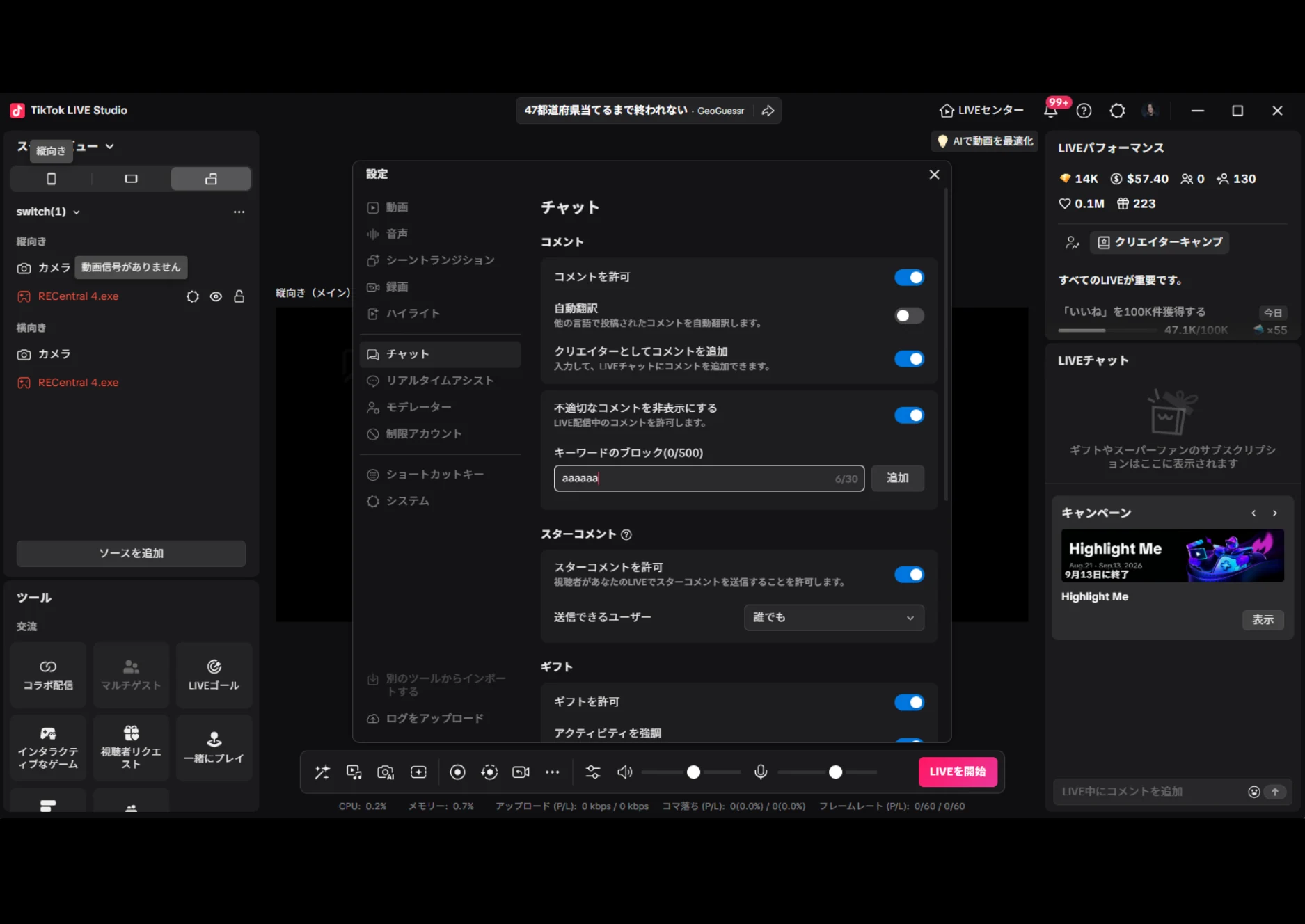Click the record button in bottom toolbar
The width and height of the screenshot is (1305, 924).
point(457,772)
